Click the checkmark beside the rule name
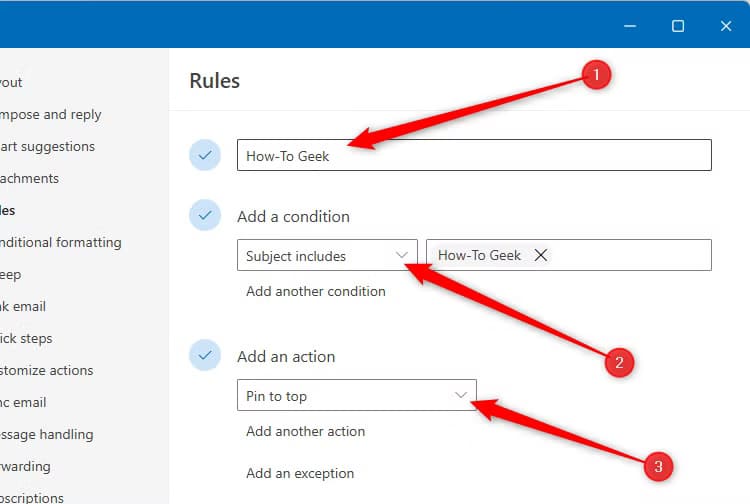750x504 pixels. click(x=205, y=155)
